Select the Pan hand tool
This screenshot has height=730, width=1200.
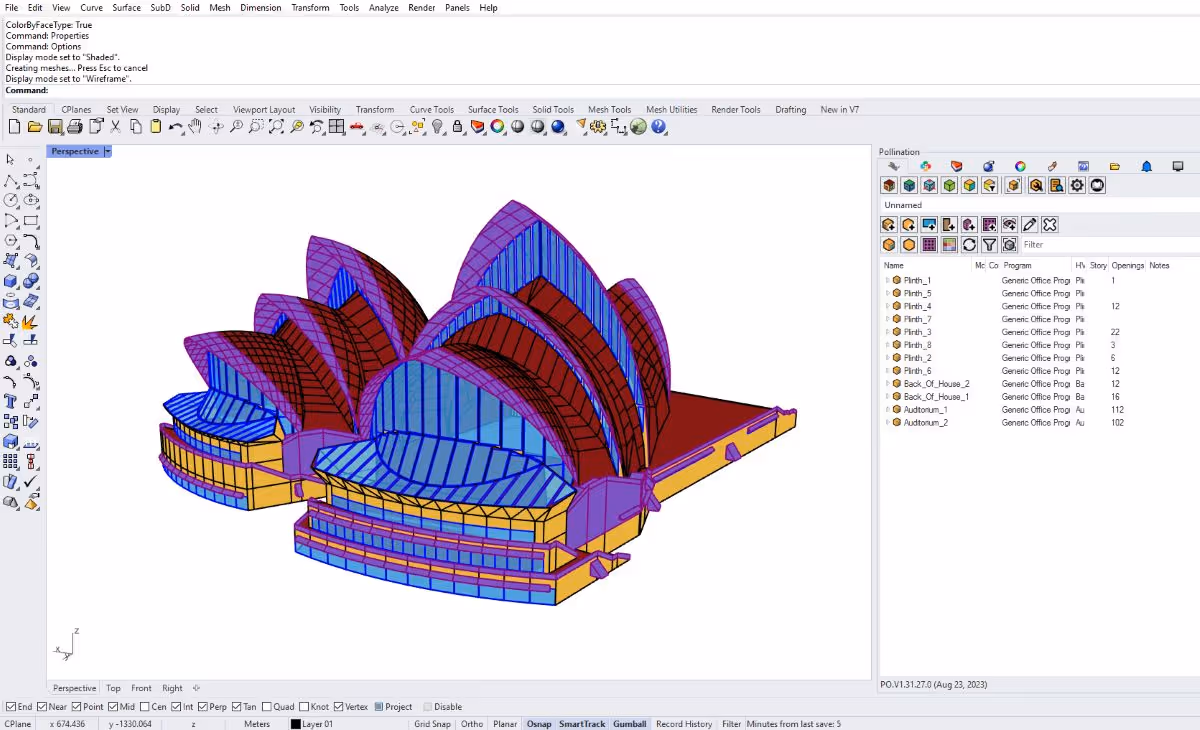click(195, 127)
